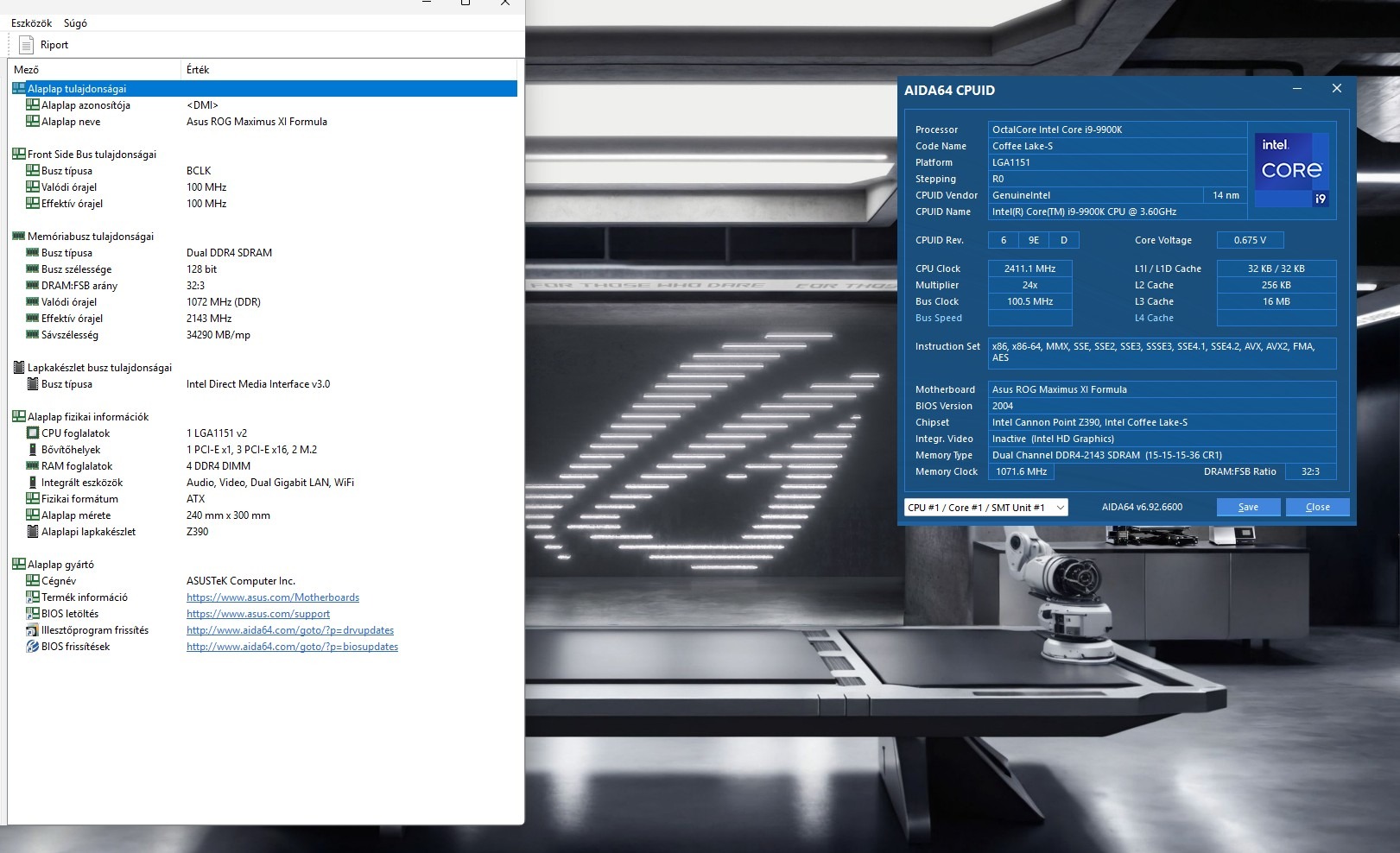This screenshot has height=853, width=1400.
Task: Open the Eszközök menu
Action: (31, 23)
